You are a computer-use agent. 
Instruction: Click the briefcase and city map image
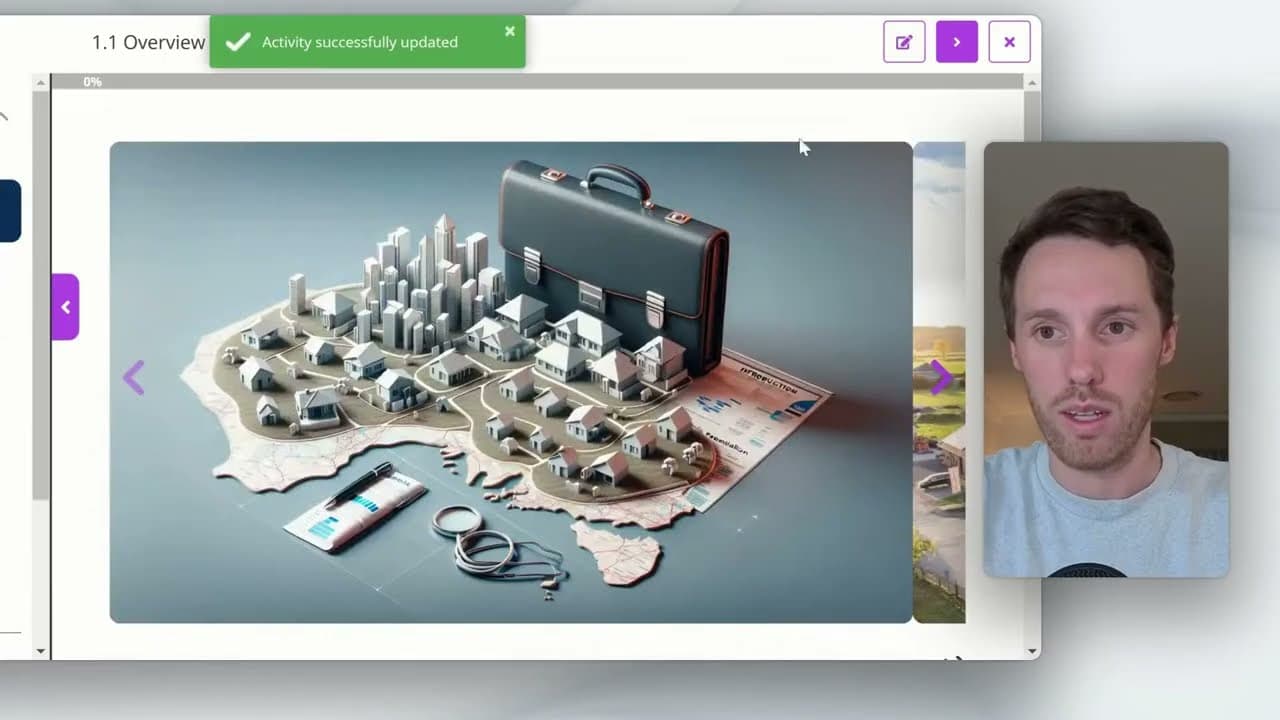click(x=510, y=382)
